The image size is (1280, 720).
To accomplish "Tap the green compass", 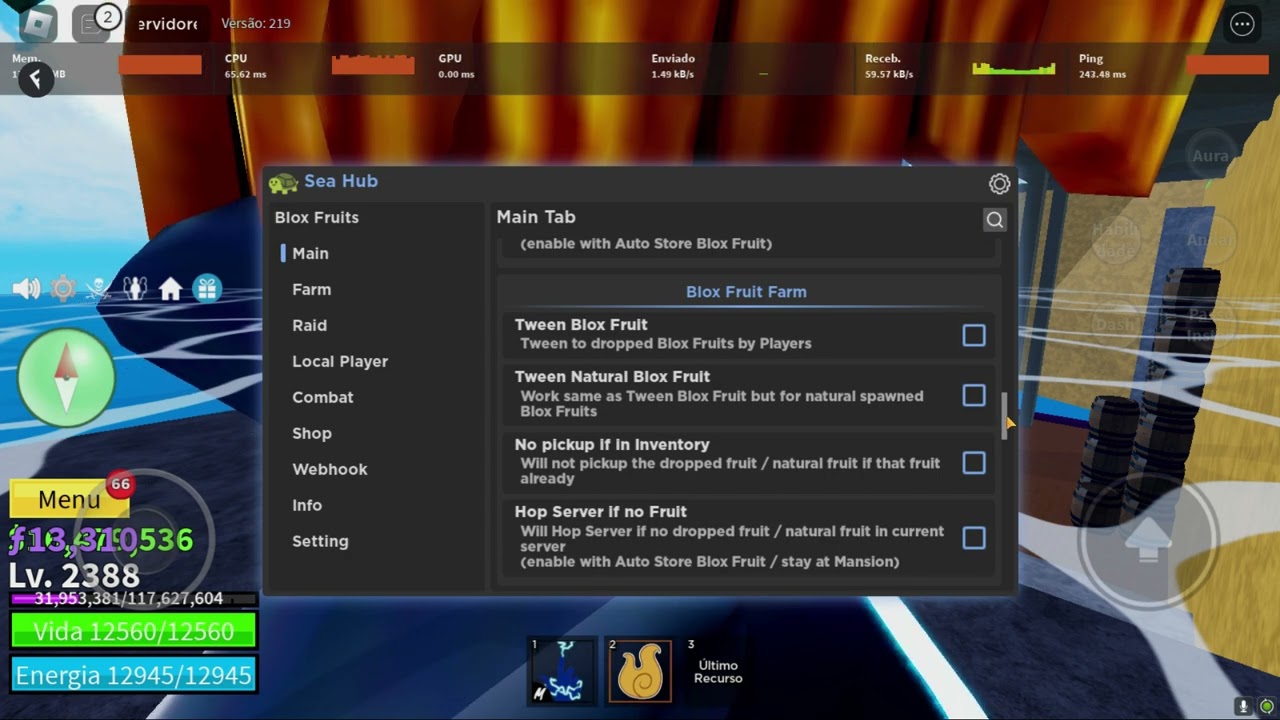I will [66, 378].
